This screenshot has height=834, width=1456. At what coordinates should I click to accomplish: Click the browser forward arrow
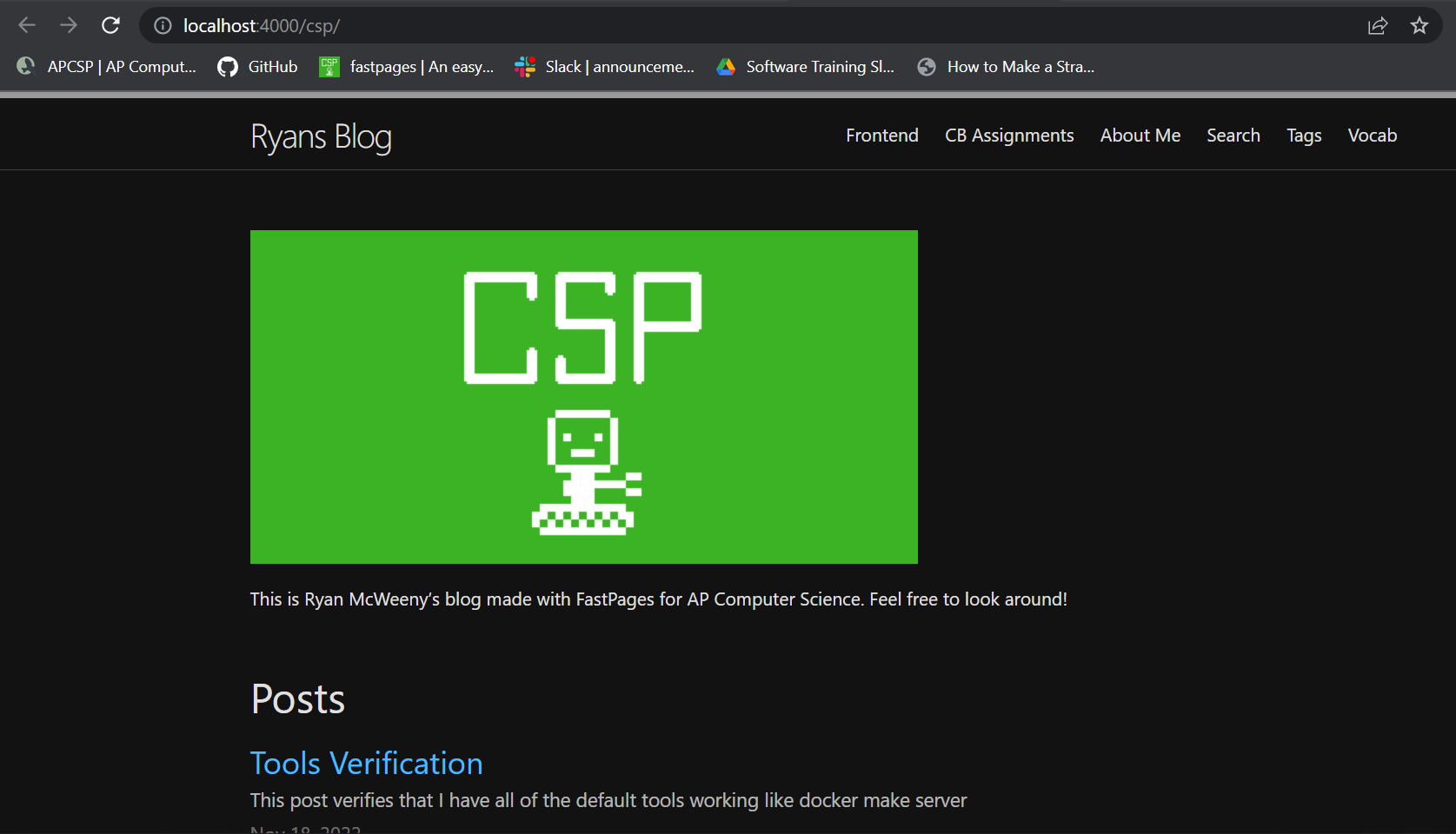(69, 25)
